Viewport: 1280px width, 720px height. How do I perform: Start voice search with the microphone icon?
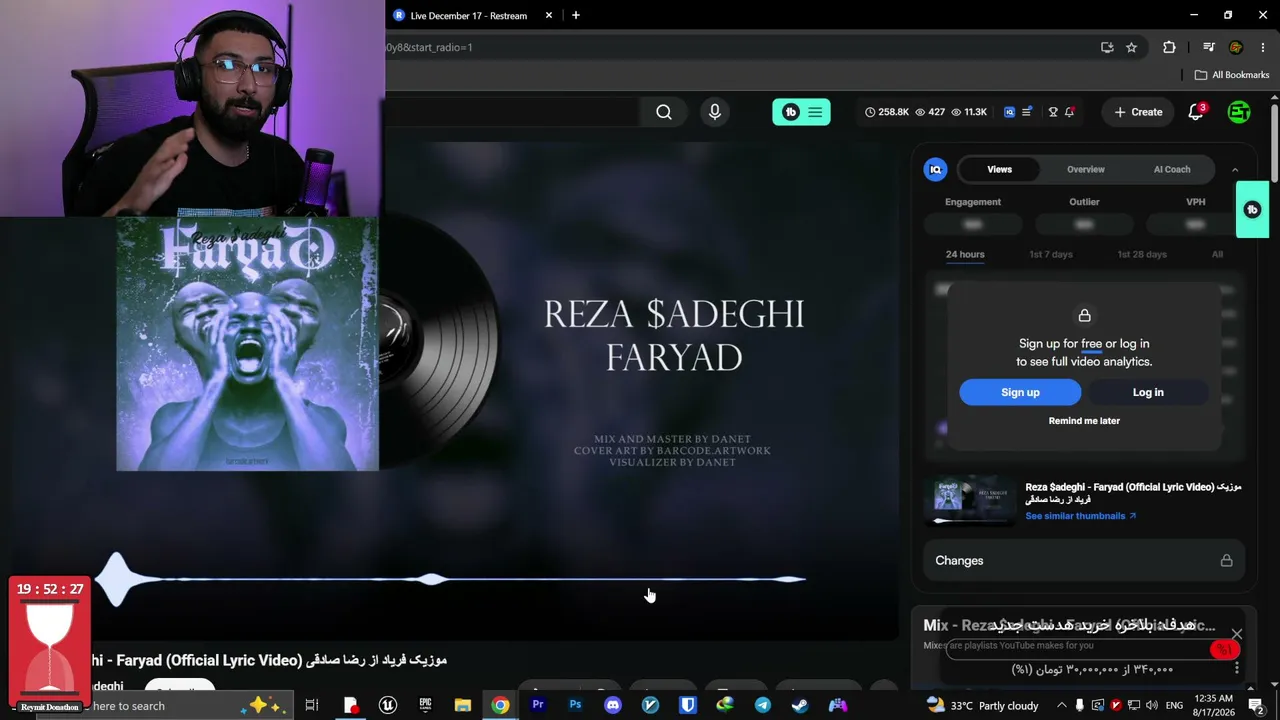pyautogui.click(x=715, y=112)
